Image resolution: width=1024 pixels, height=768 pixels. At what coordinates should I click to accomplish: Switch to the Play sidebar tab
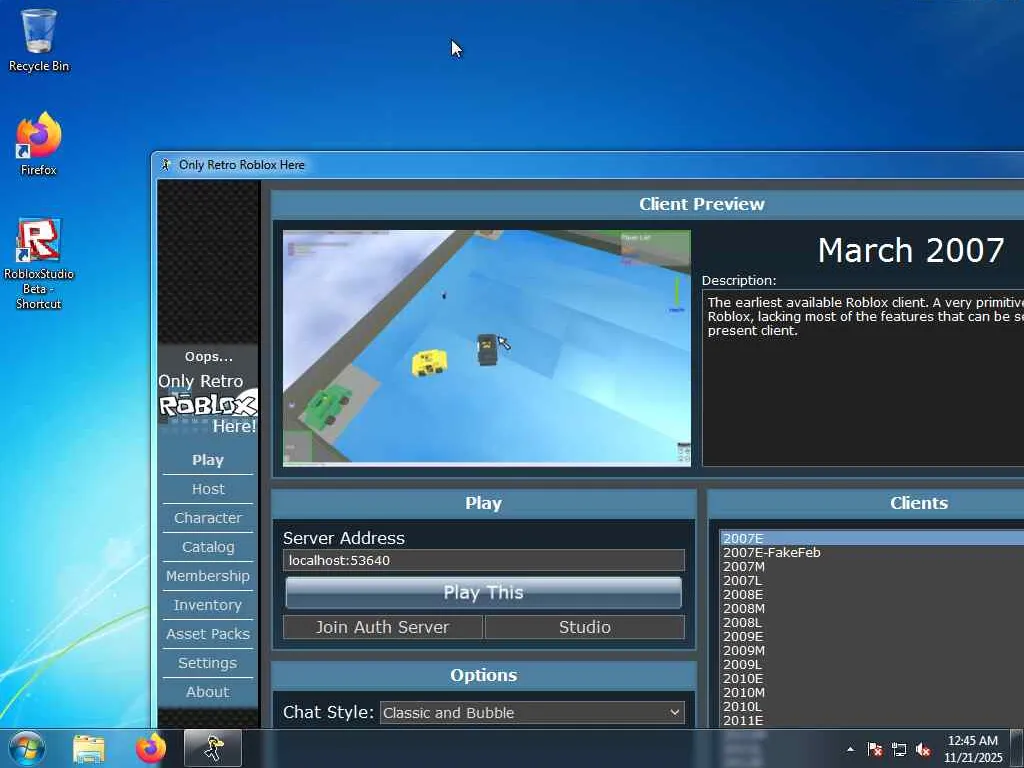pyautogui.click(x=208, y=460)
